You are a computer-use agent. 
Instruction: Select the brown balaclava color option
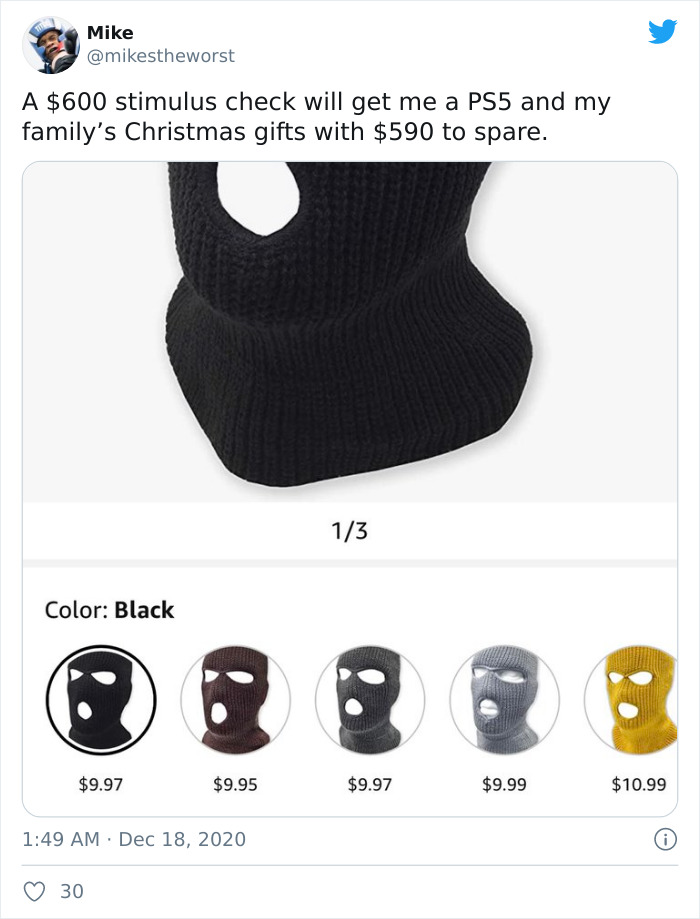tap(235, 700)
